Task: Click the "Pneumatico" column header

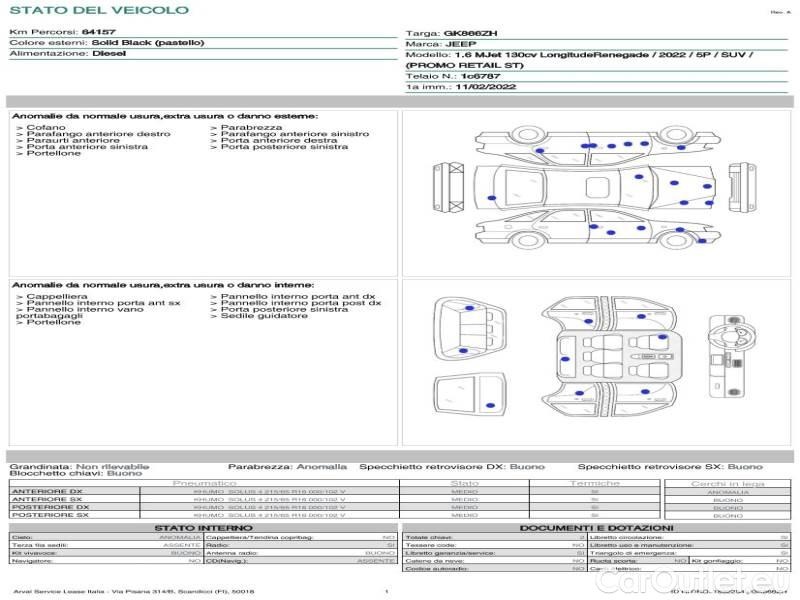Action: pyautogui.click(x=204, y=483)
